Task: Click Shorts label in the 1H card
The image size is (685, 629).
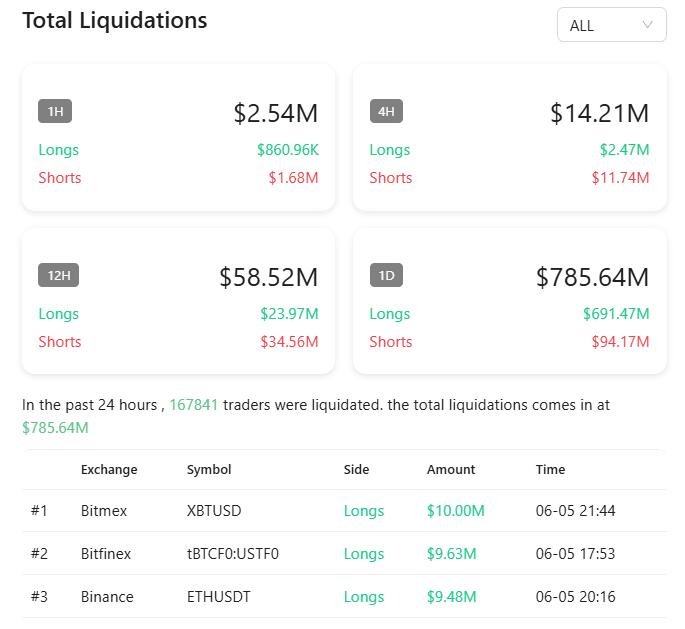Action: pyautogui.click(x=60, y=178)
